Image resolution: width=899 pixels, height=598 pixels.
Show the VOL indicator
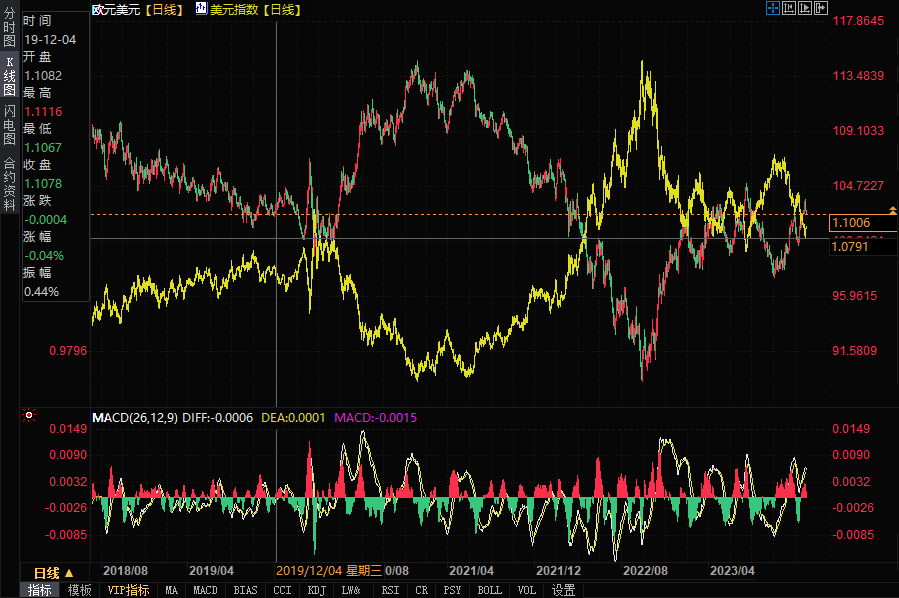(x=526, y=590)
